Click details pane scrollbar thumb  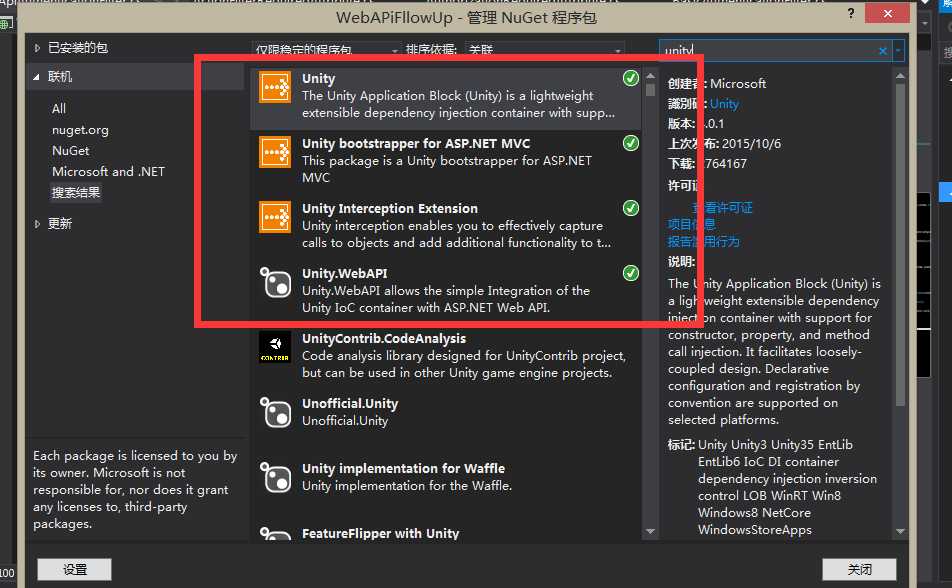[900, 245]
